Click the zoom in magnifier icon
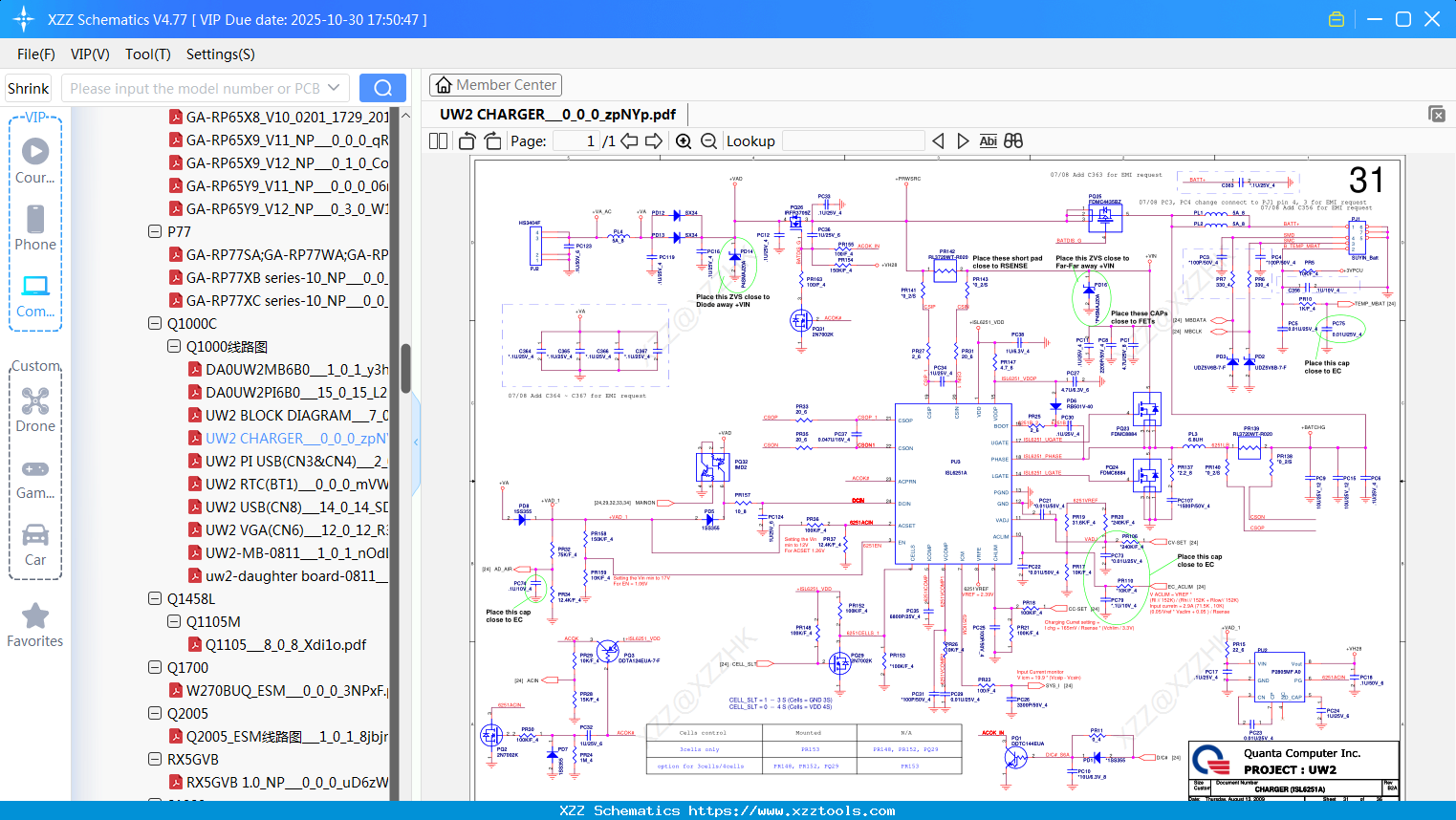The image size is (1456, 820). point(684,141)
